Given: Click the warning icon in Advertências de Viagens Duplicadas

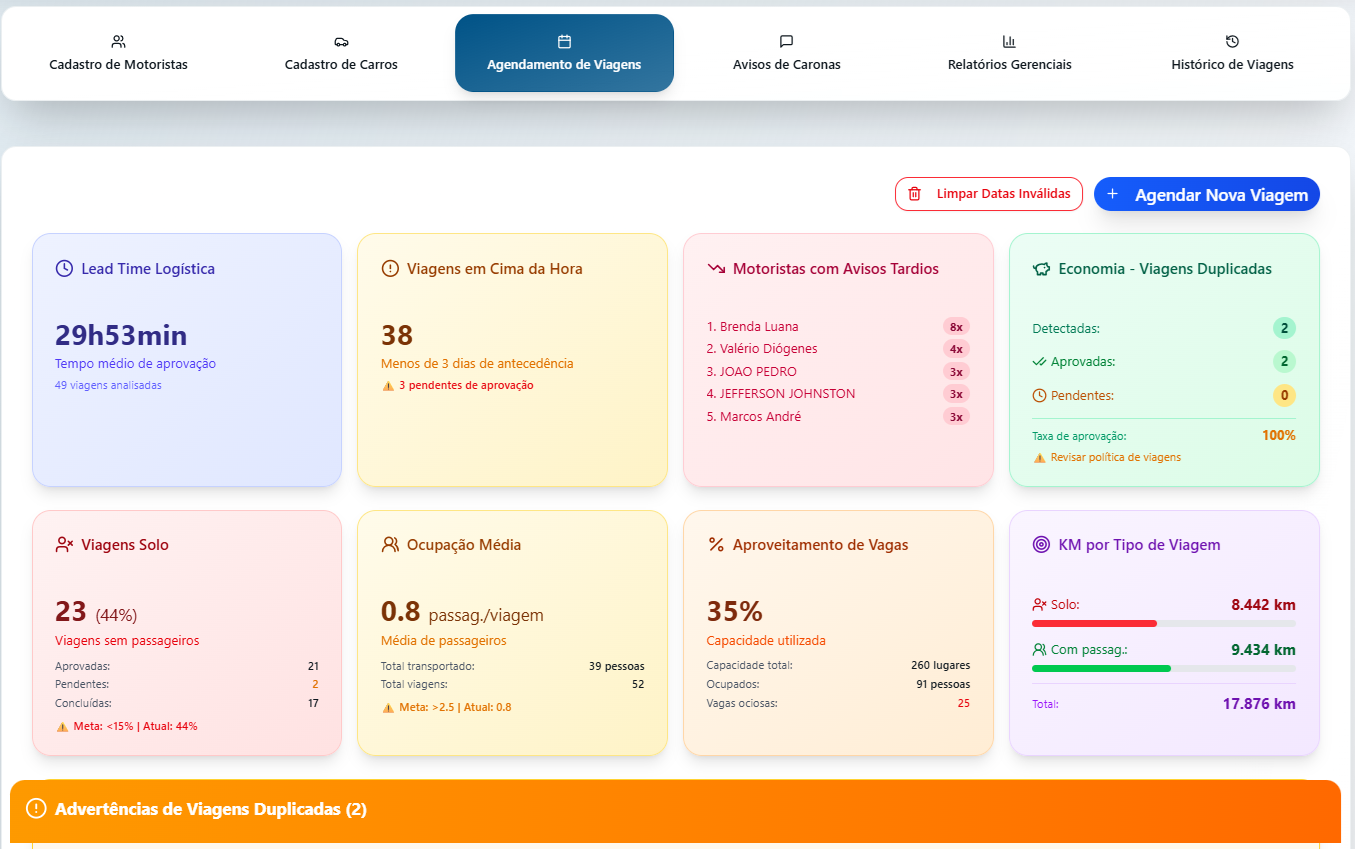Looking at the screenshot, I should (37, 809).
